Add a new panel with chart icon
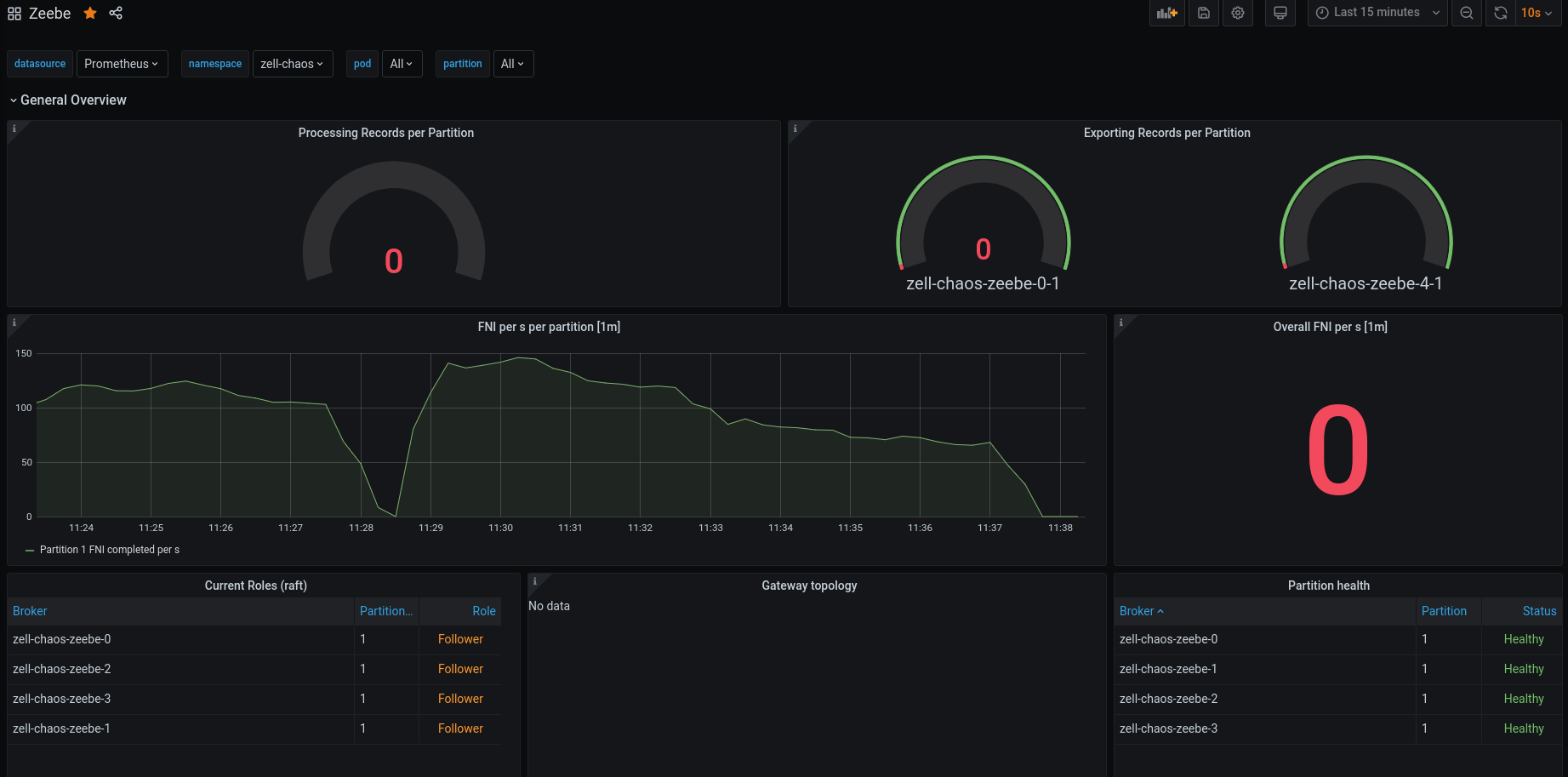 pos(1167,13)
